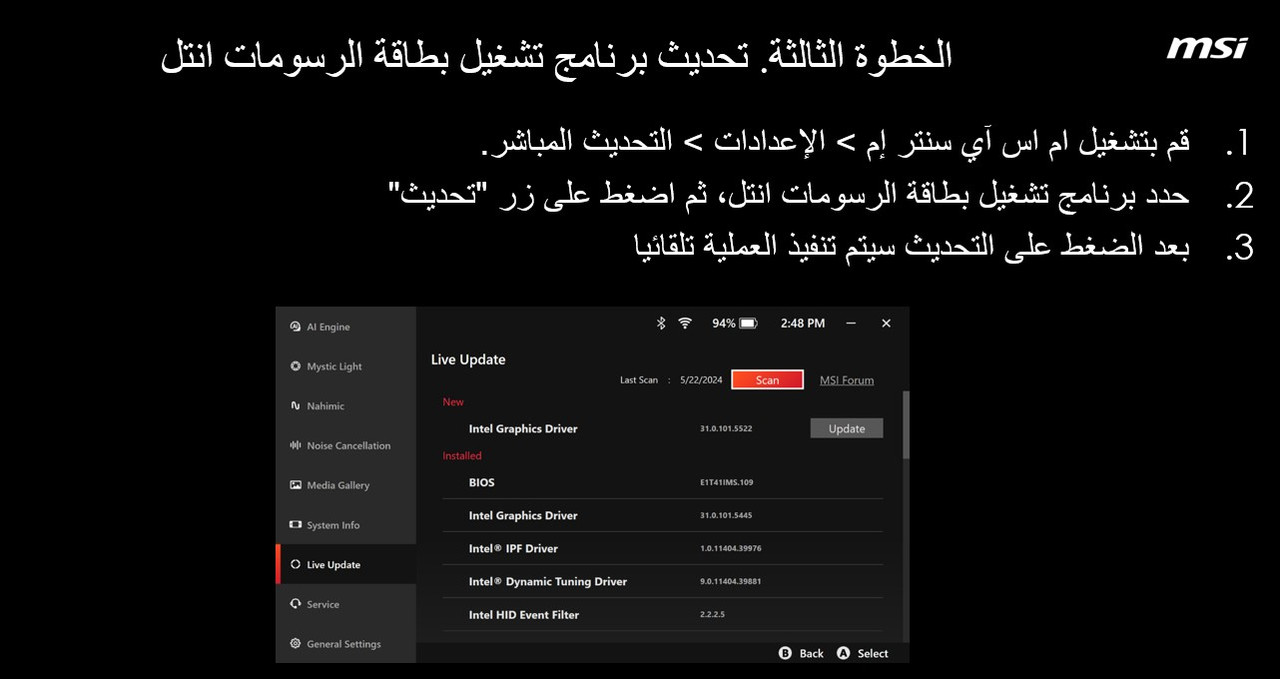Click the General Settings gear icon
The image size is (1280, 679).
[x=295, y=644]
